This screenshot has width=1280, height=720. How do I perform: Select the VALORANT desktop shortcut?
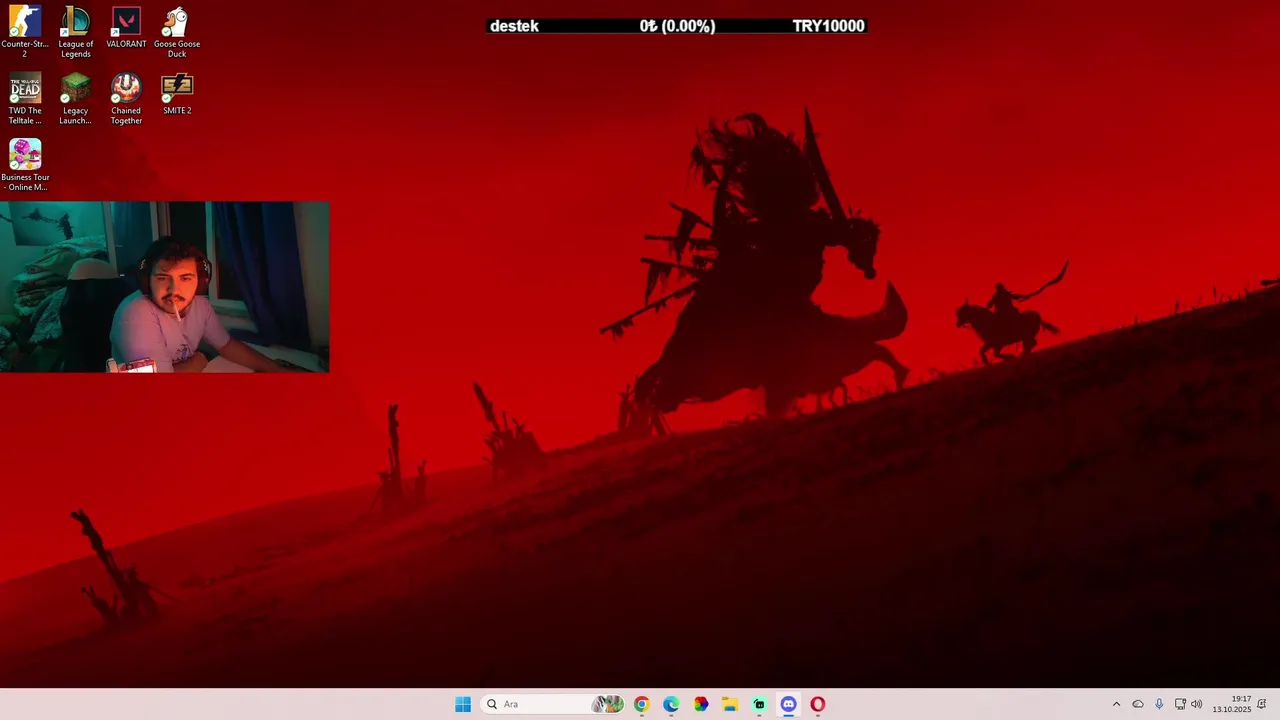click(126, 28)
